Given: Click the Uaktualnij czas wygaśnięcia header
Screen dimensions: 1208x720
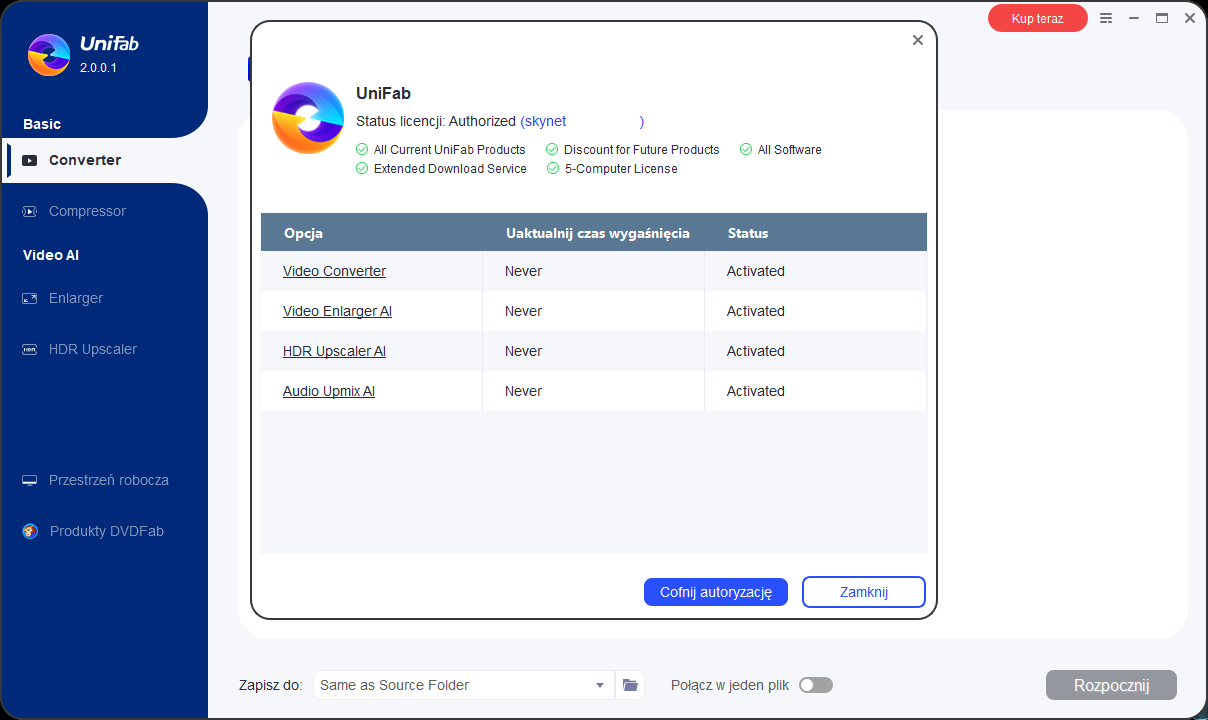Looking at the screenshot, I should [598, 233].
